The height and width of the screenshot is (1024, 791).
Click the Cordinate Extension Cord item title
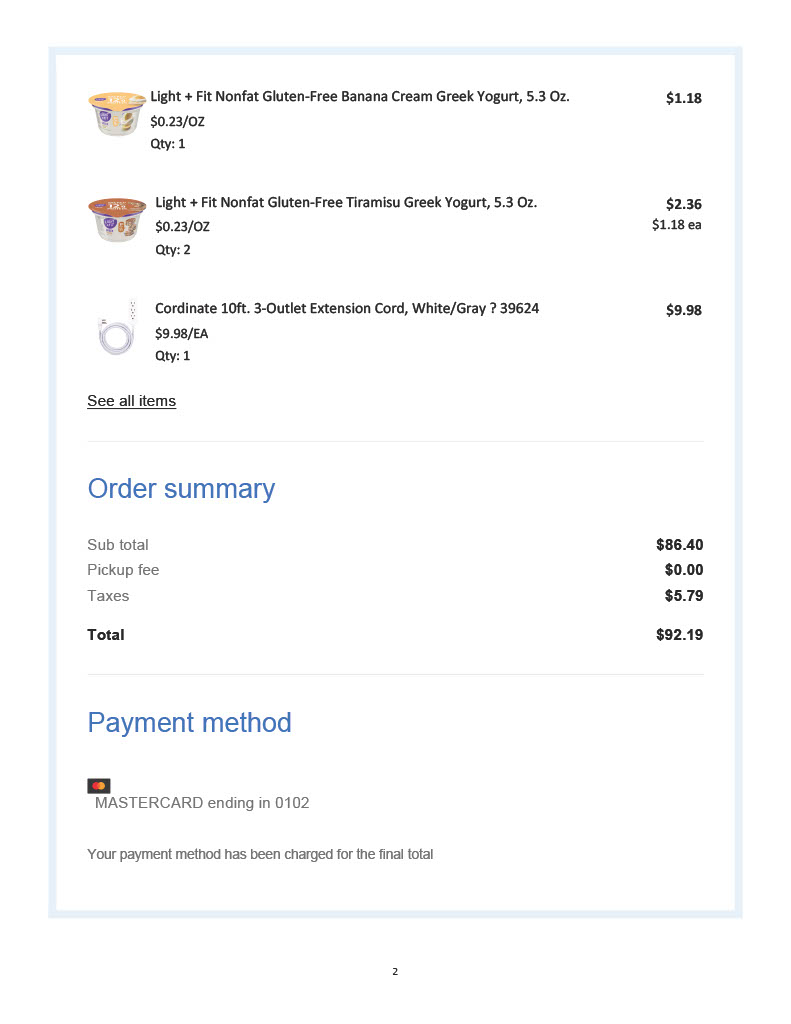[347, 308]
